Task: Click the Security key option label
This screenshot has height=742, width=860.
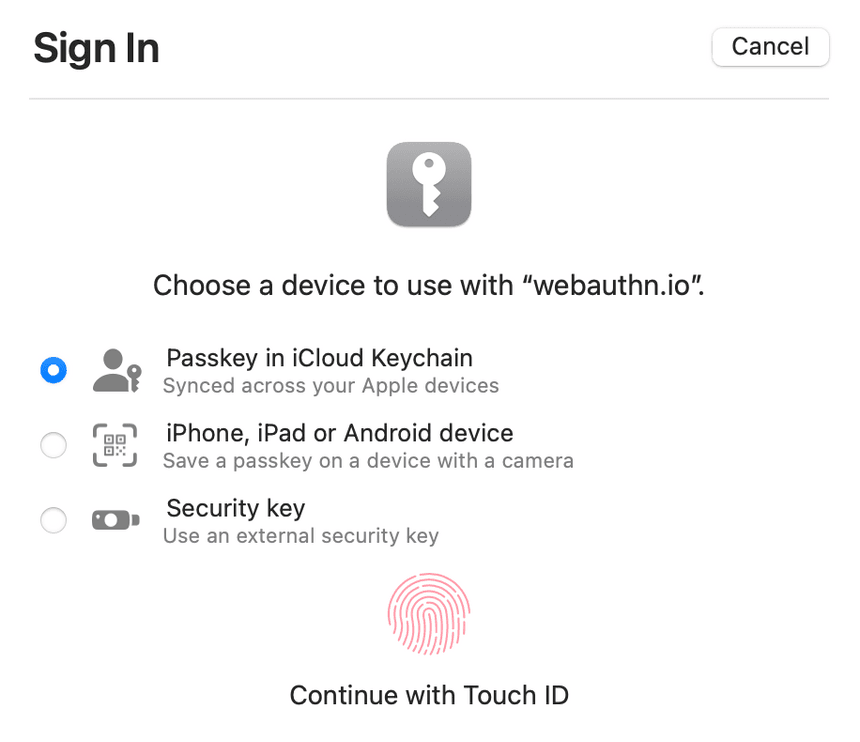Action: [235, 508]
